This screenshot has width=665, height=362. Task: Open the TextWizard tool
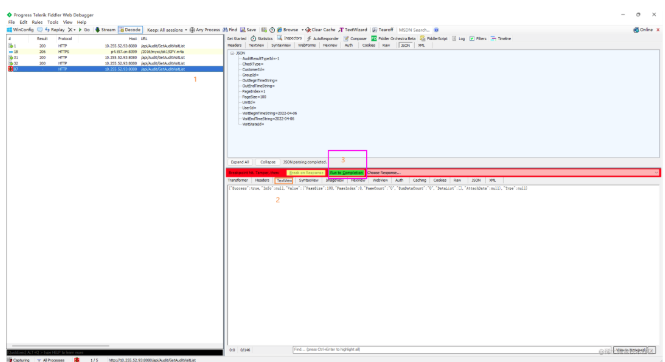[x=353, y=30]
